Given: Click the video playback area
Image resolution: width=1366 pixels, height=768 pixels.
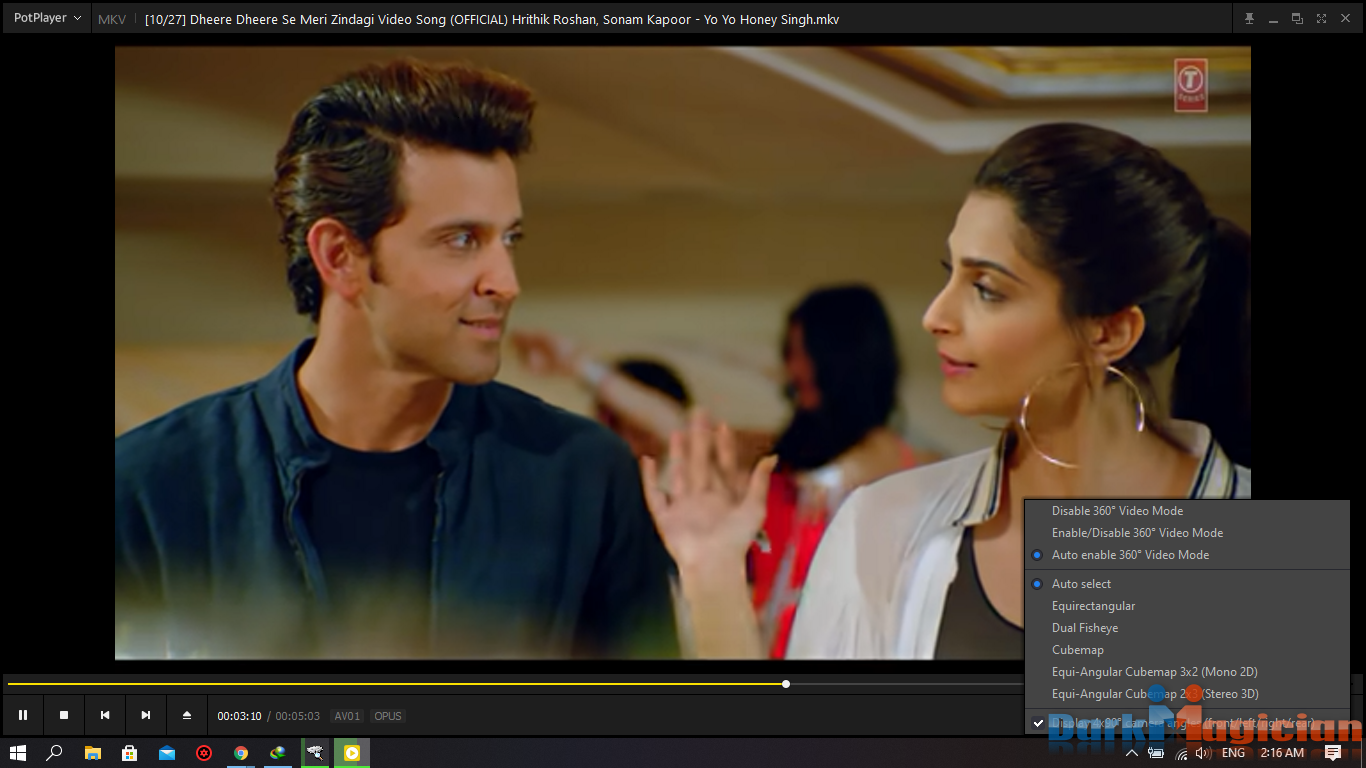Looking at the screenshot, I should pyautogui.click(x=682, y=353).
